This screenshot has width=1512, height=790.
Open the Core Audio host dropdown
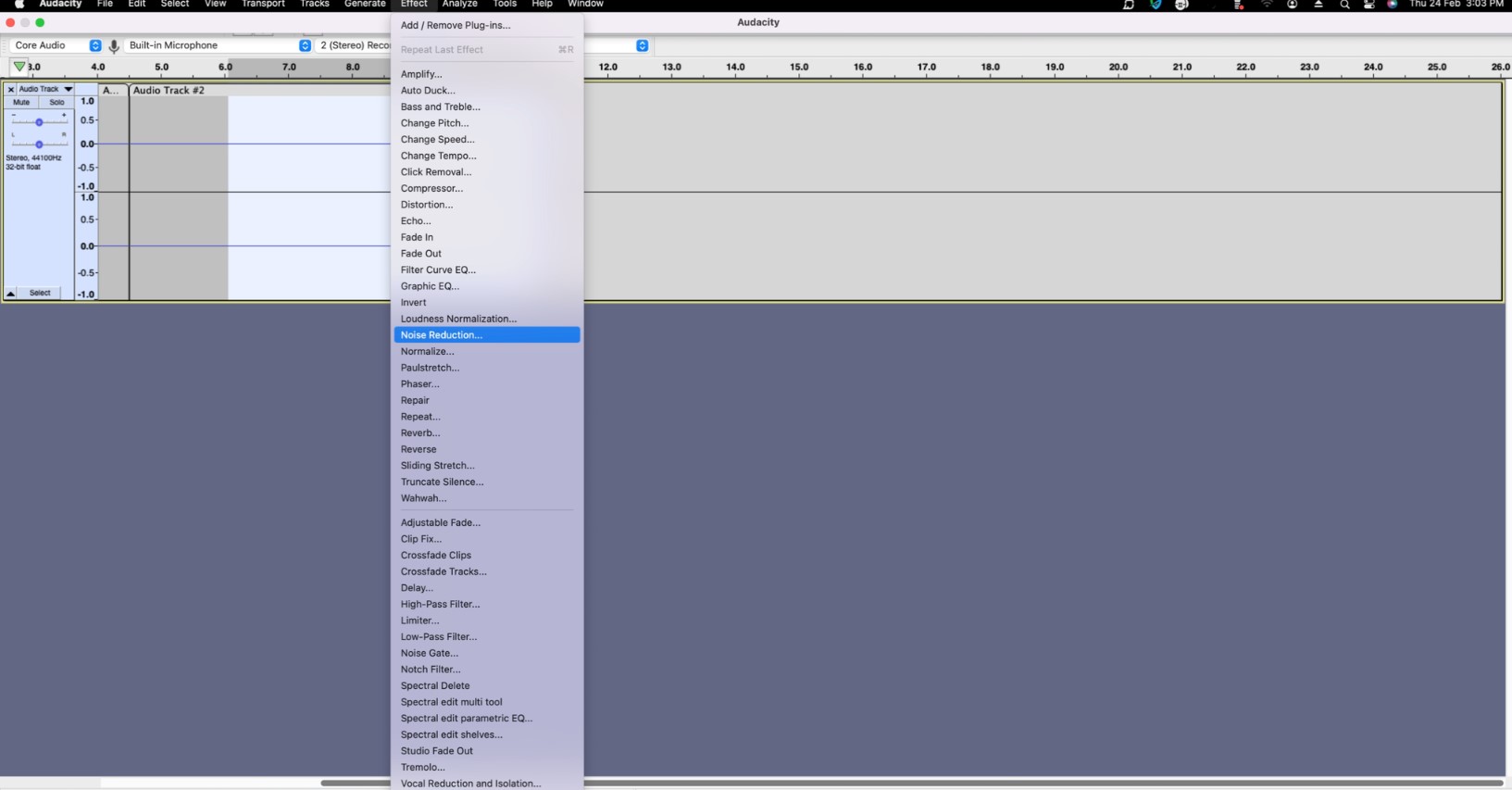pyautogui.click(x=55, y=45)
